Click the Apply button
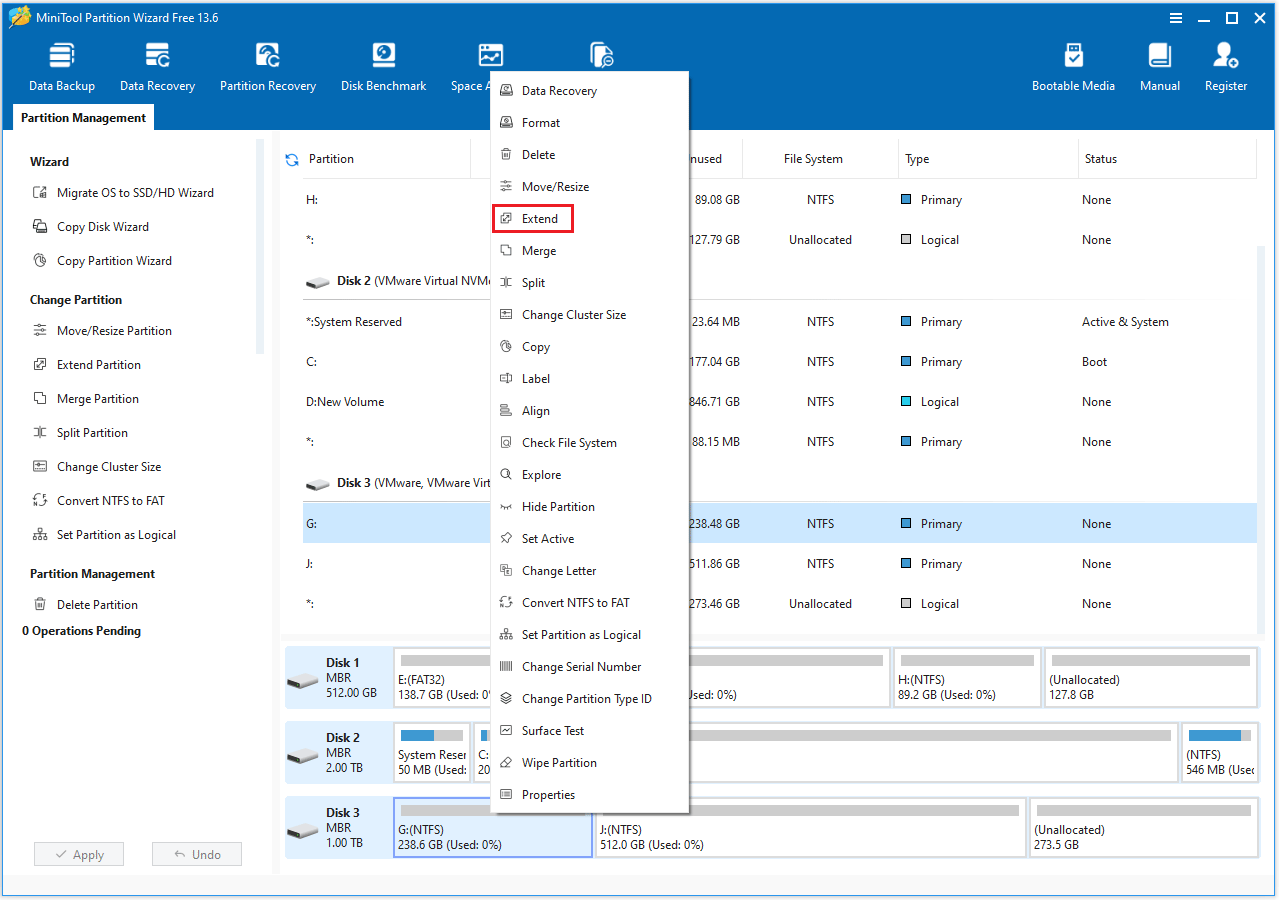 (78, 854)
